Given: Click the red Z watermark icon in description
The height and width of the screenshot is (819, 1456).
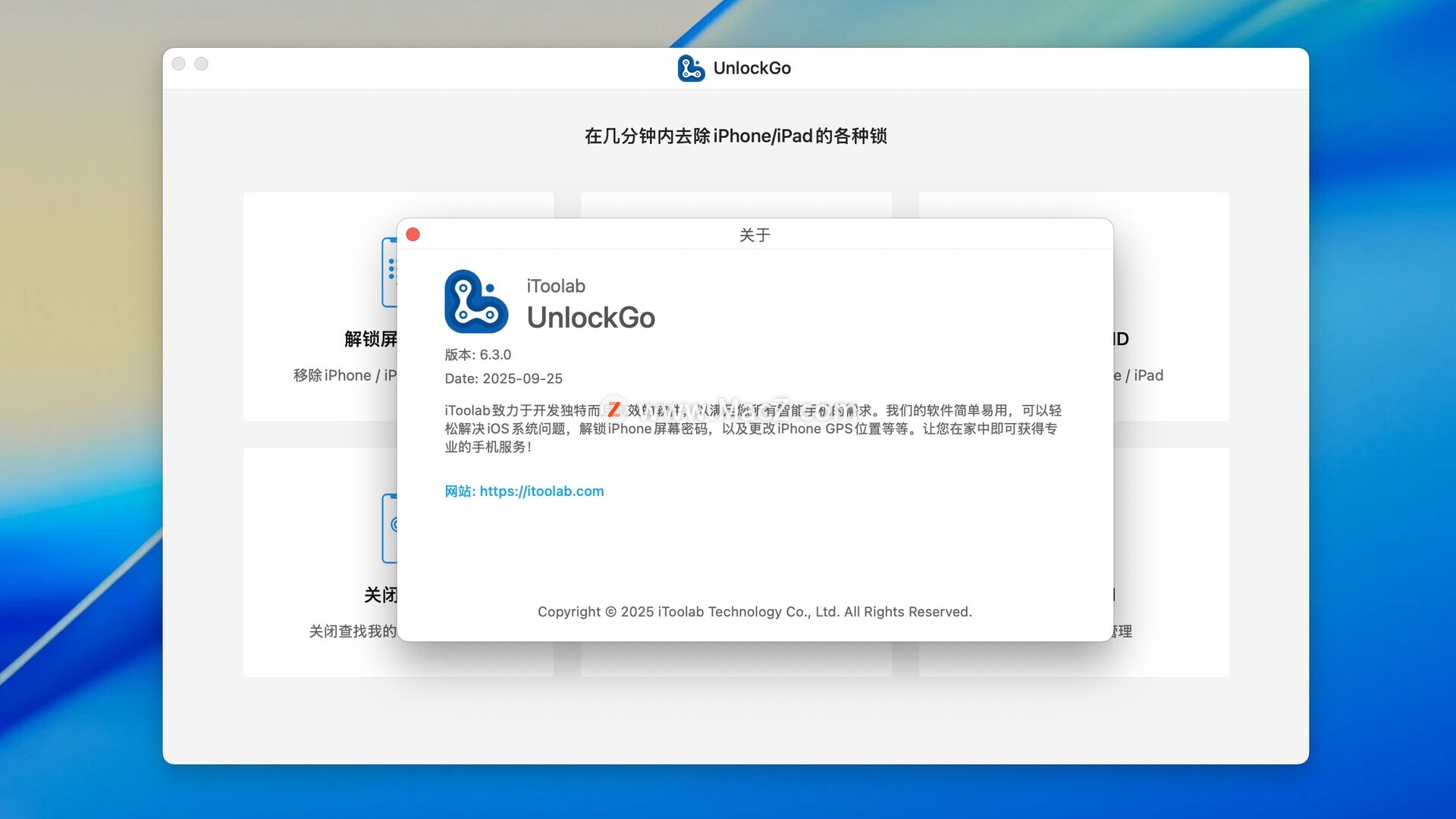Looking at the screenshot, I should pyautogui.click(x=613, y=409).
